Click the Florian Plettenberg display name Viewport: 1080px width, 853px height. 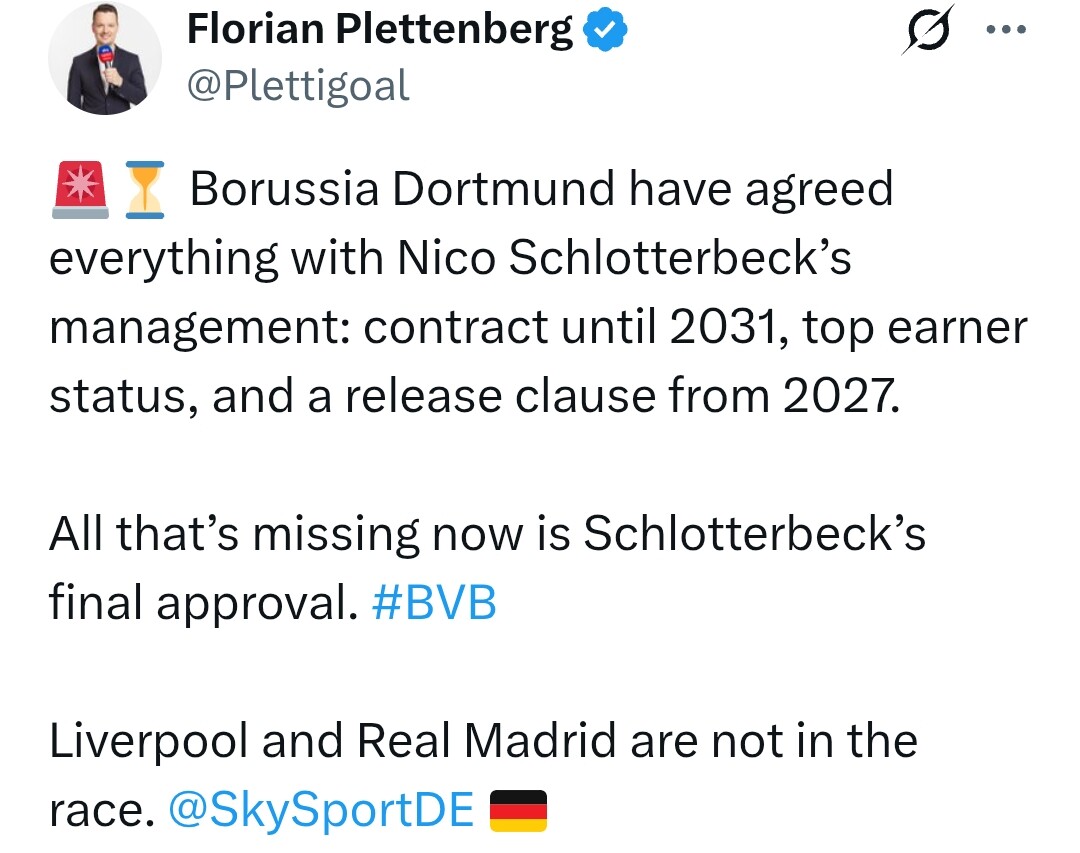379,32
